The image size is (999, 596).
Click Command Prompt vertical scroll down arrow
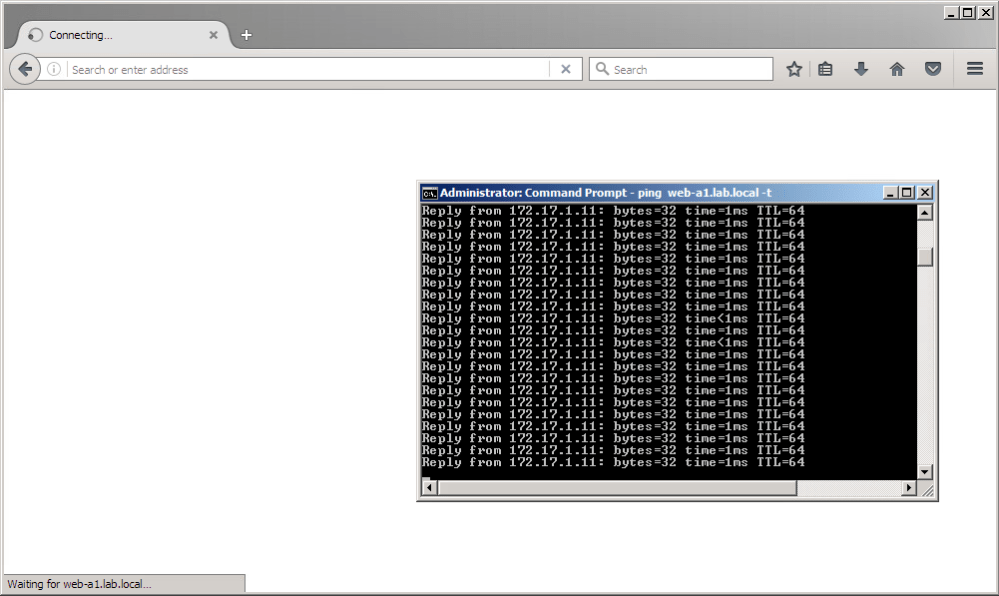[925, 472]
